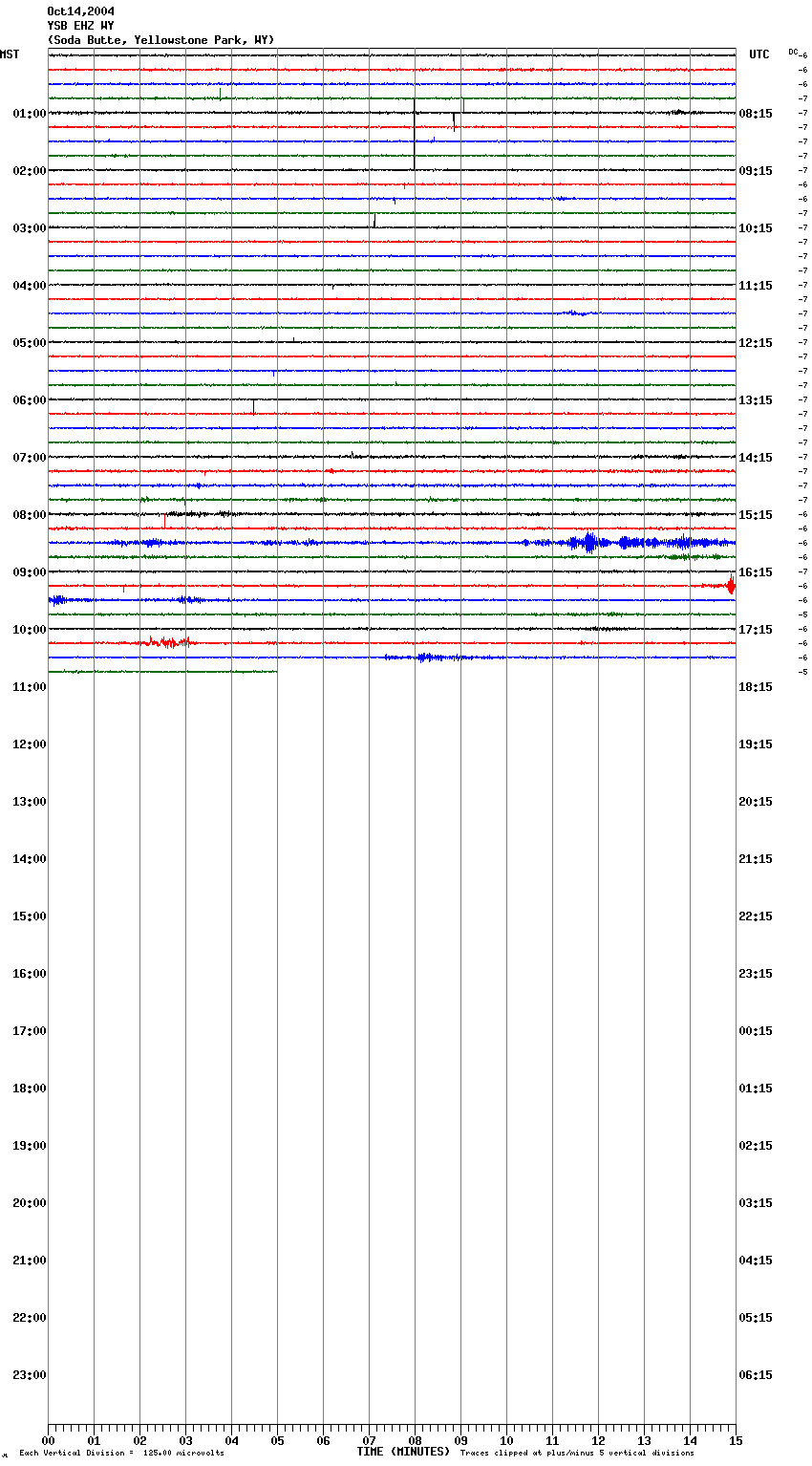Click the 12:15 UTC time label
This screenshot has width=812, height=1466.
click(756, 343)
